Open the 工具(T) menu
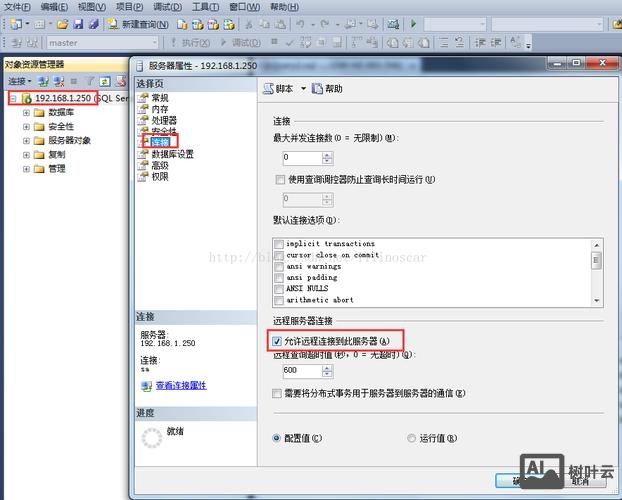 coord(205,7)
